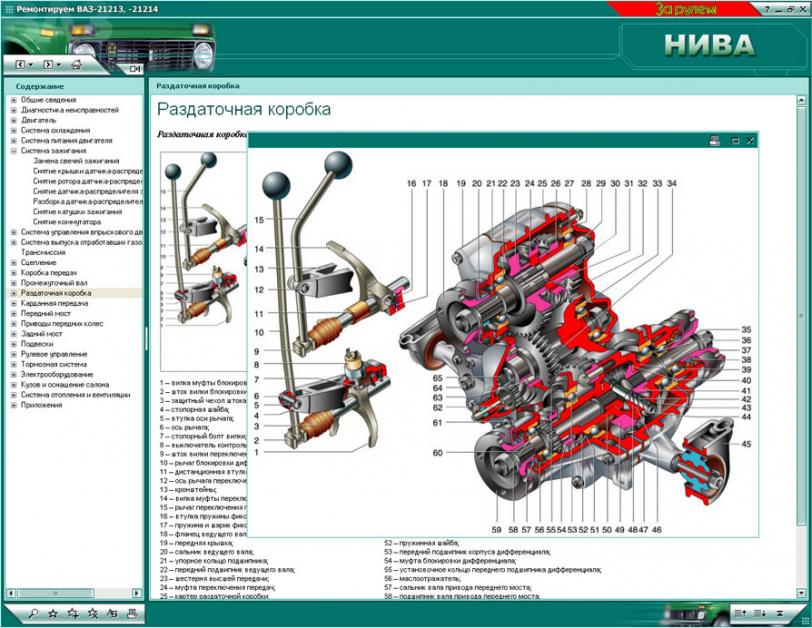Viewport: 812px width, 628px height.
Task: Add bookmark with the star-plus icon
Action: pos(73,614)
